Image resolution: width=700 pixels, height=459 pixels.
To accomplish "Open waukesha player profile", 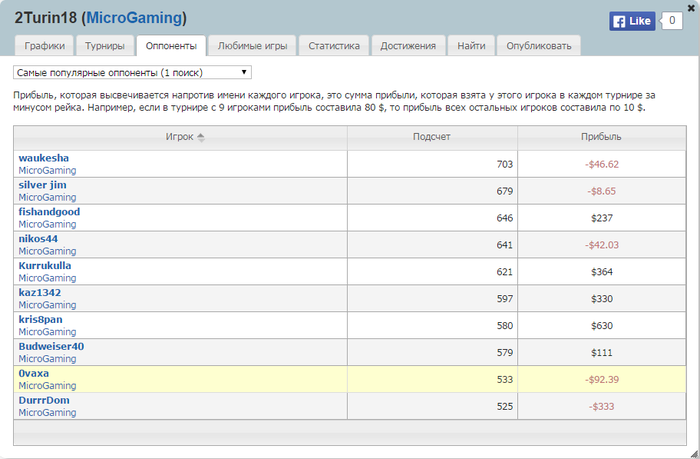I will click(44, 158).
